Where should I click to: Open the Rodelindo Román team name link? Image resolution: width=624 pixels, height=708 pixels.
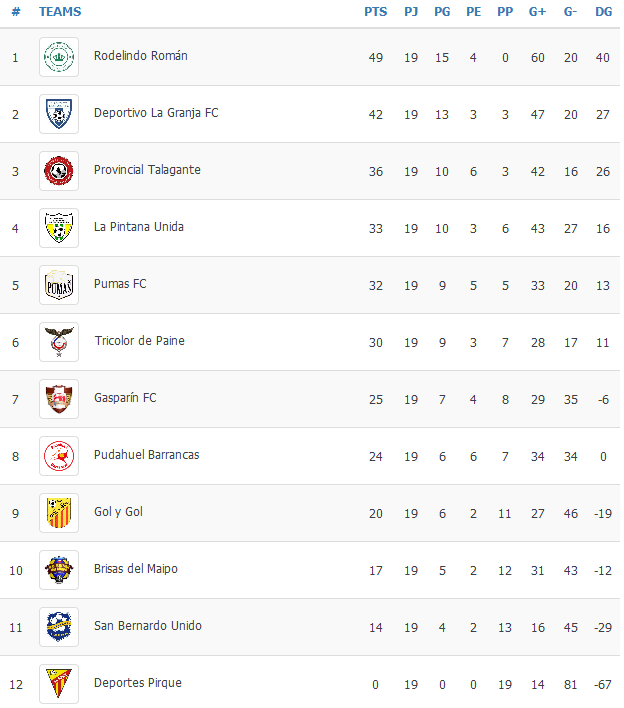click(141, 56)
